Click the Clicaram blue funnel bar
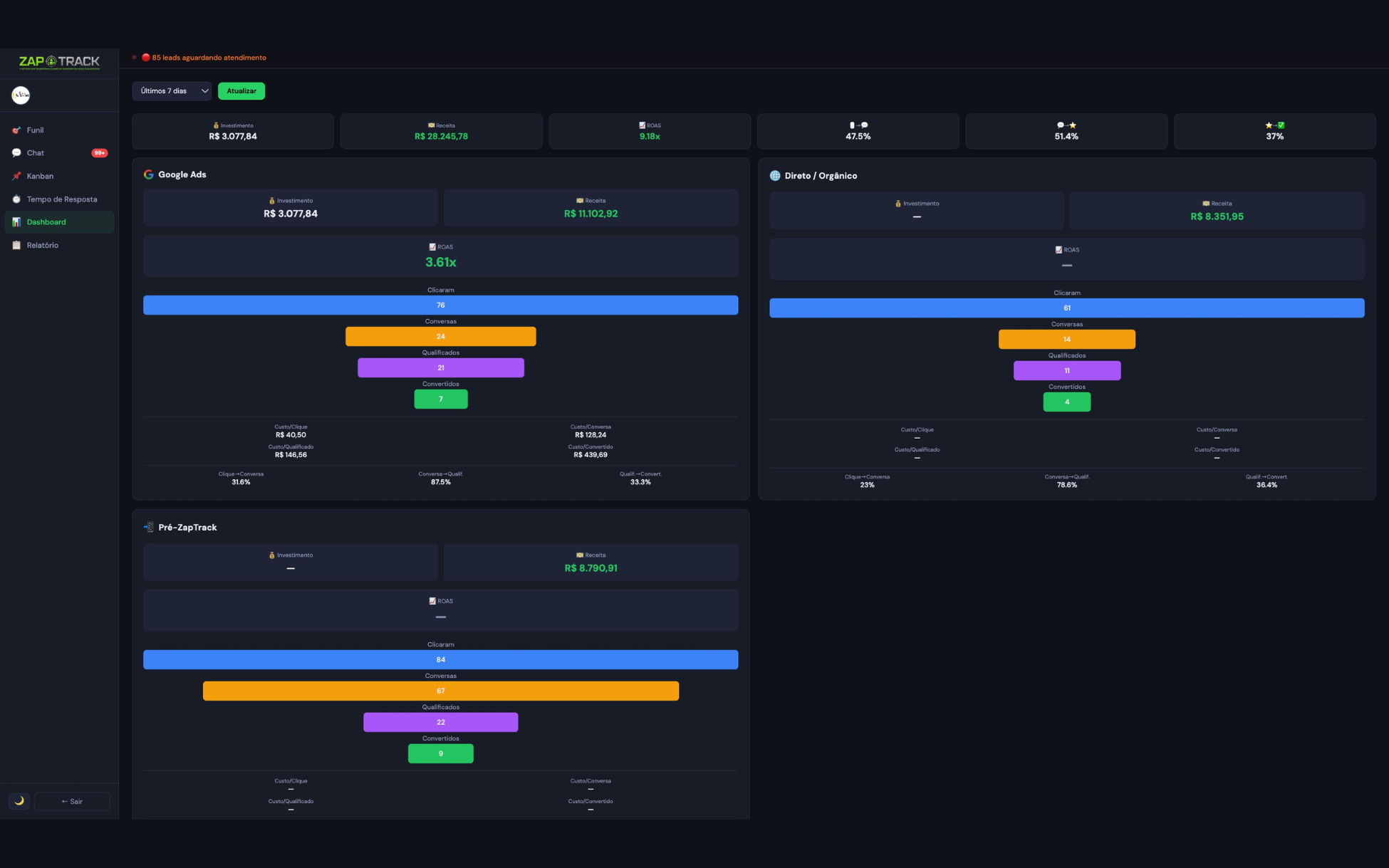 pos(440,305)
